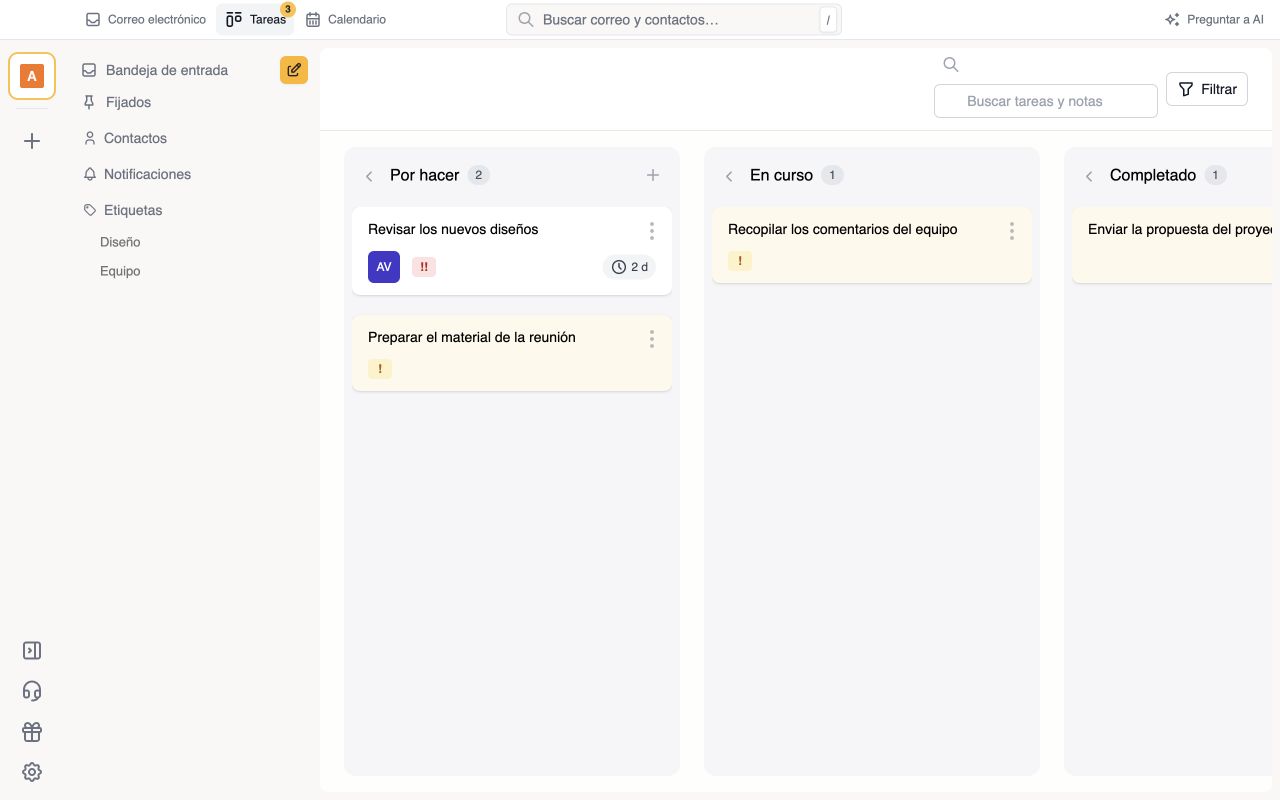Open options menu for Revisar los nuevos diseños
The image size is (1280, 800).
pyautogui.click(x=652, y=231)
